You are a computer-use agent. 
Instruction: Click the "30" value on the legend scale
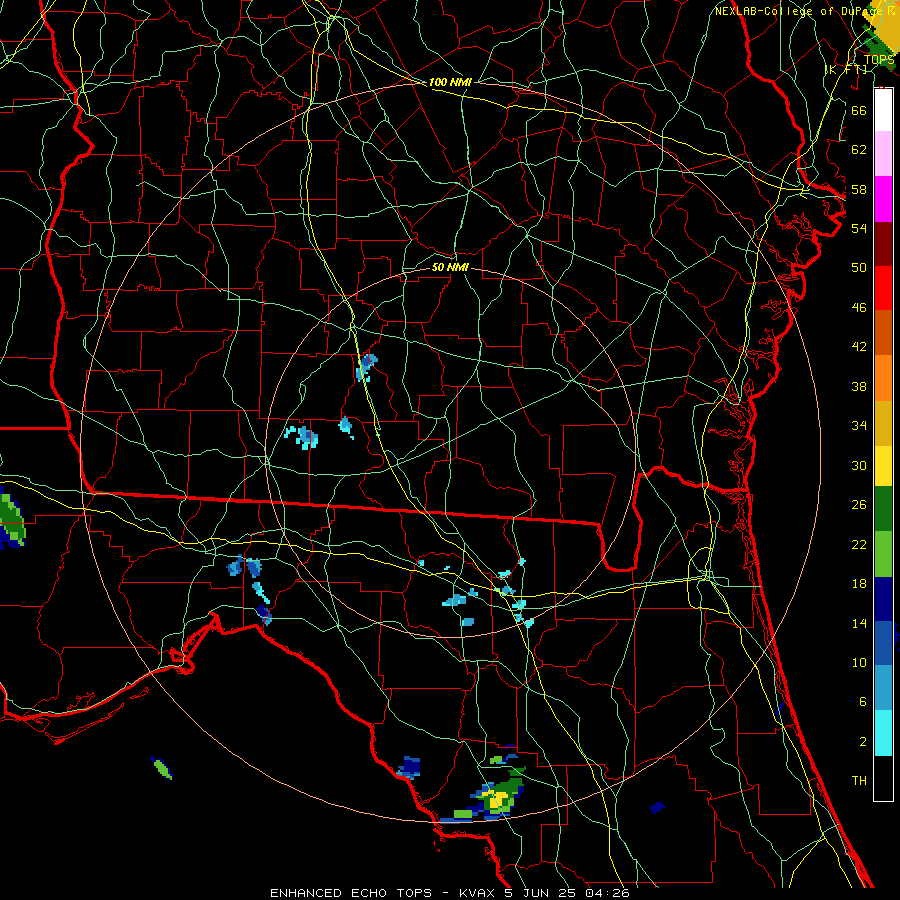859,465
